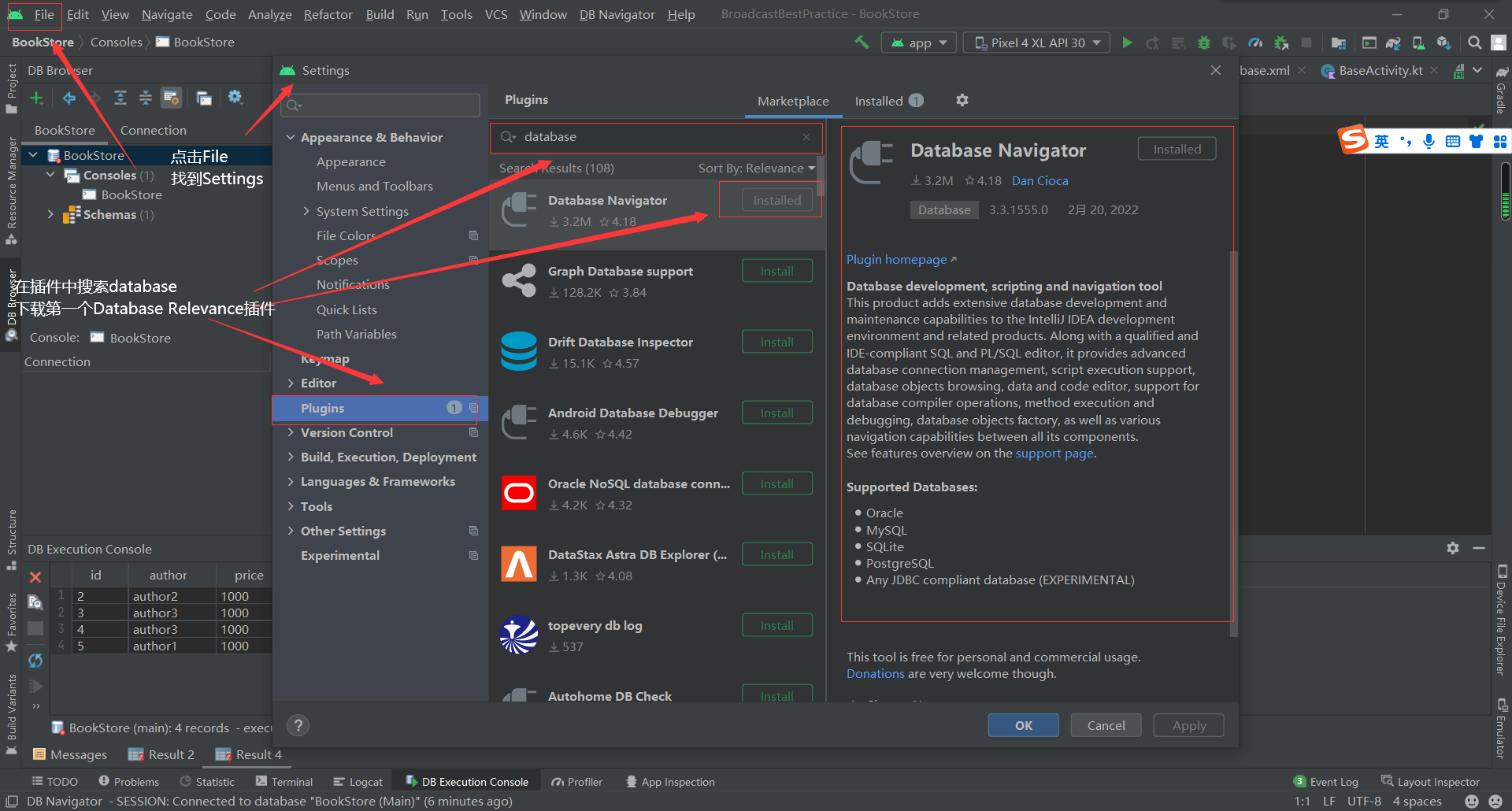
Task: Collapse the Appearance & Behavior settings section
Action: [x=291, y=137]
